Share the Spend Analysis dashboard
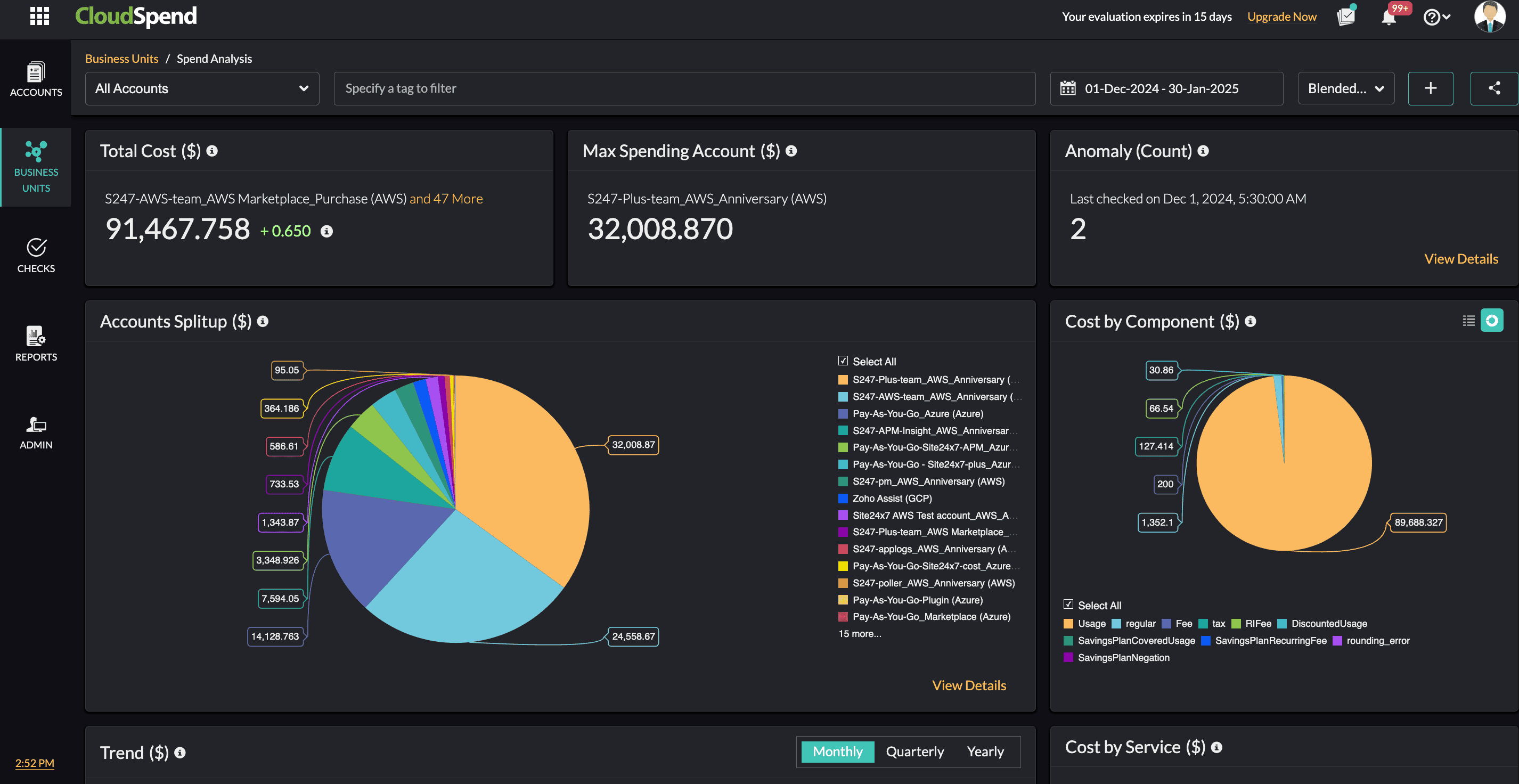 (x=1494, y=88)
